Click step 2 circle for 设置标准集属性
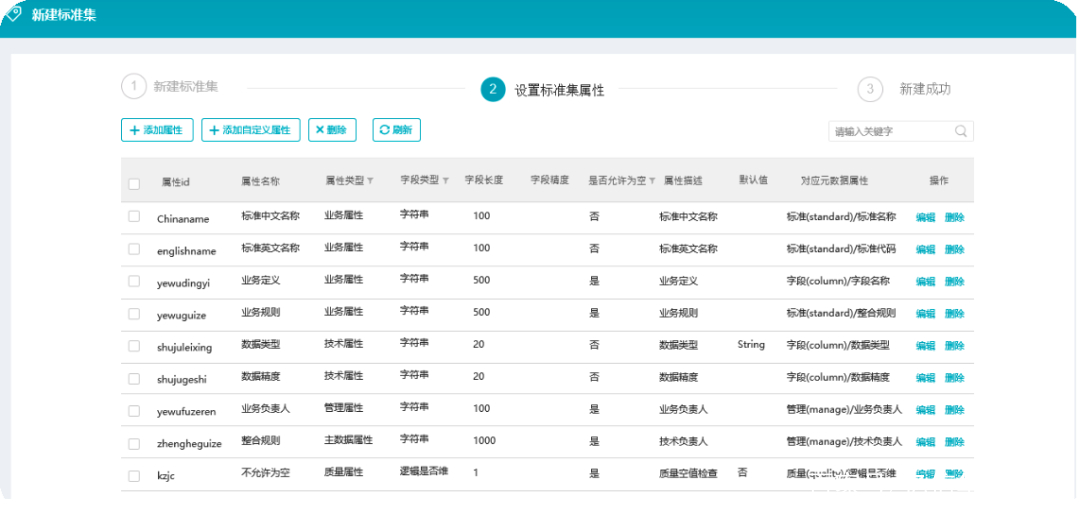This screenshot has height=514, width=1080. click(x=492, y=89)
